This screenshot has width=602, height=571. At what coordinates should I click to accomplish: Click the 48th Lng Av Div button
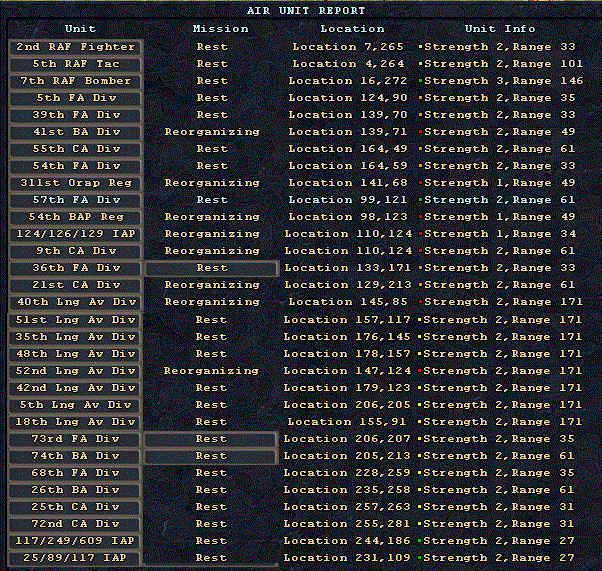point(74,354)
